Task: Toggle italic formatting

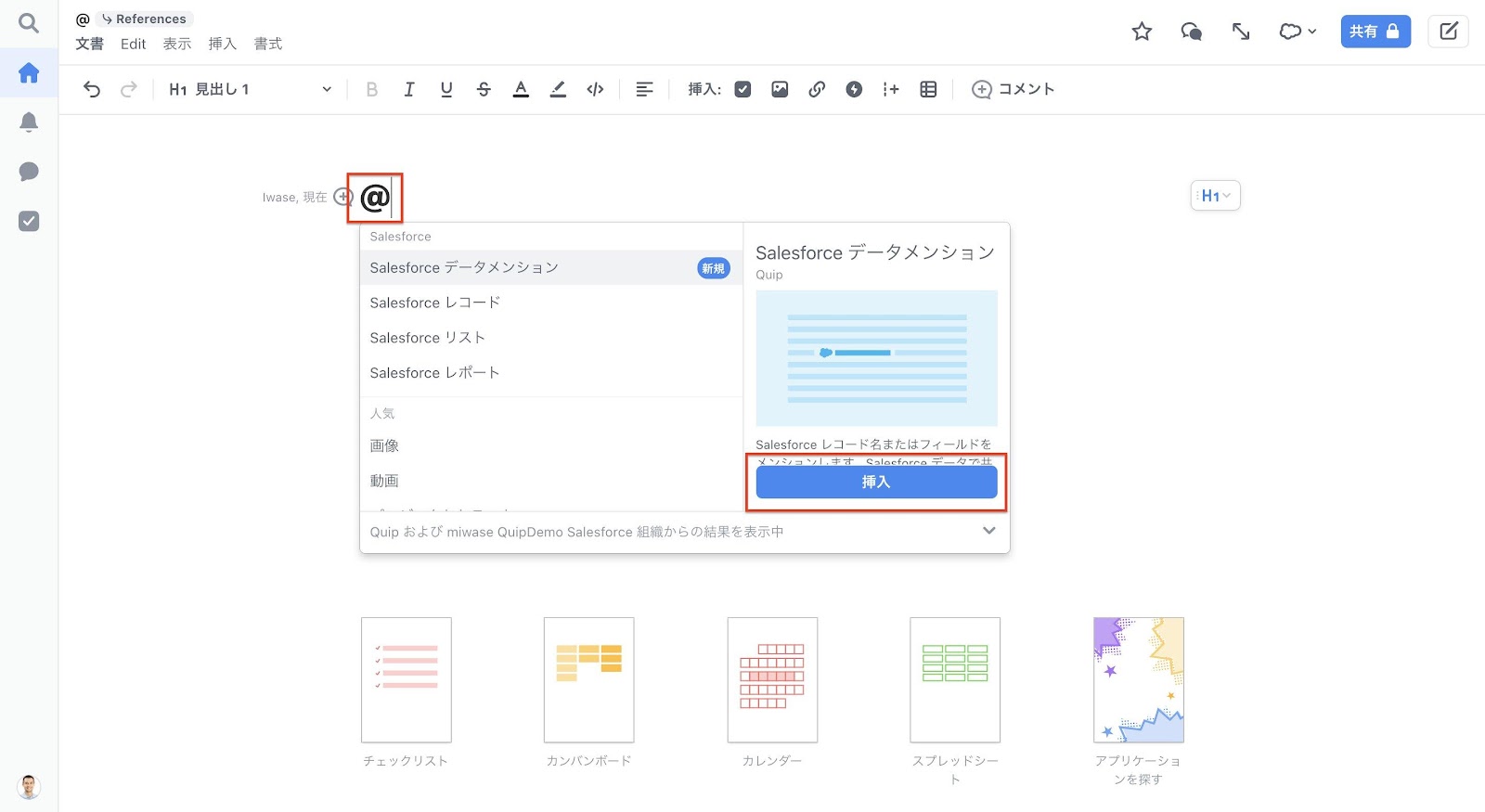Action: point(409,89)
